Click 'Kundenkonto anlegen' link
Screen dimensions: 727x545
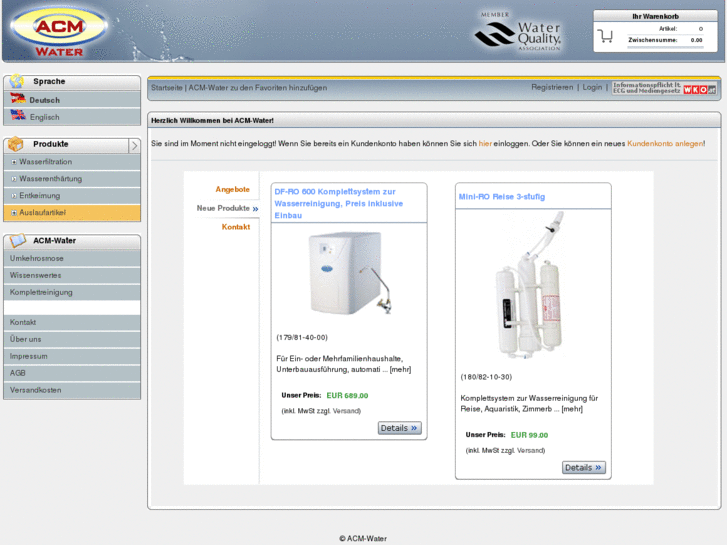[665, 144]
